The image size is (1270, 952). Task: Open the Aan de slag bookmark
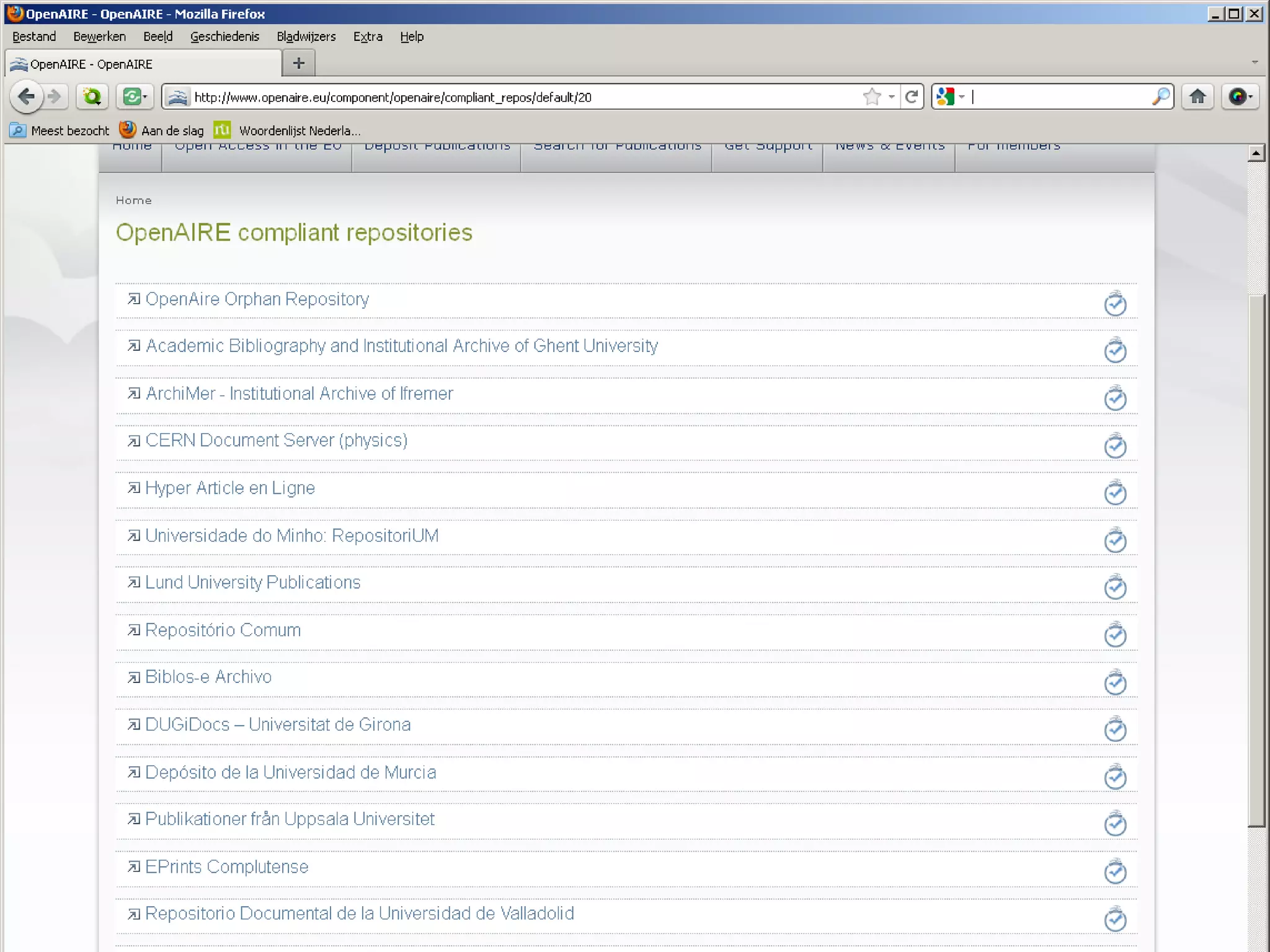tap(162, 131)
